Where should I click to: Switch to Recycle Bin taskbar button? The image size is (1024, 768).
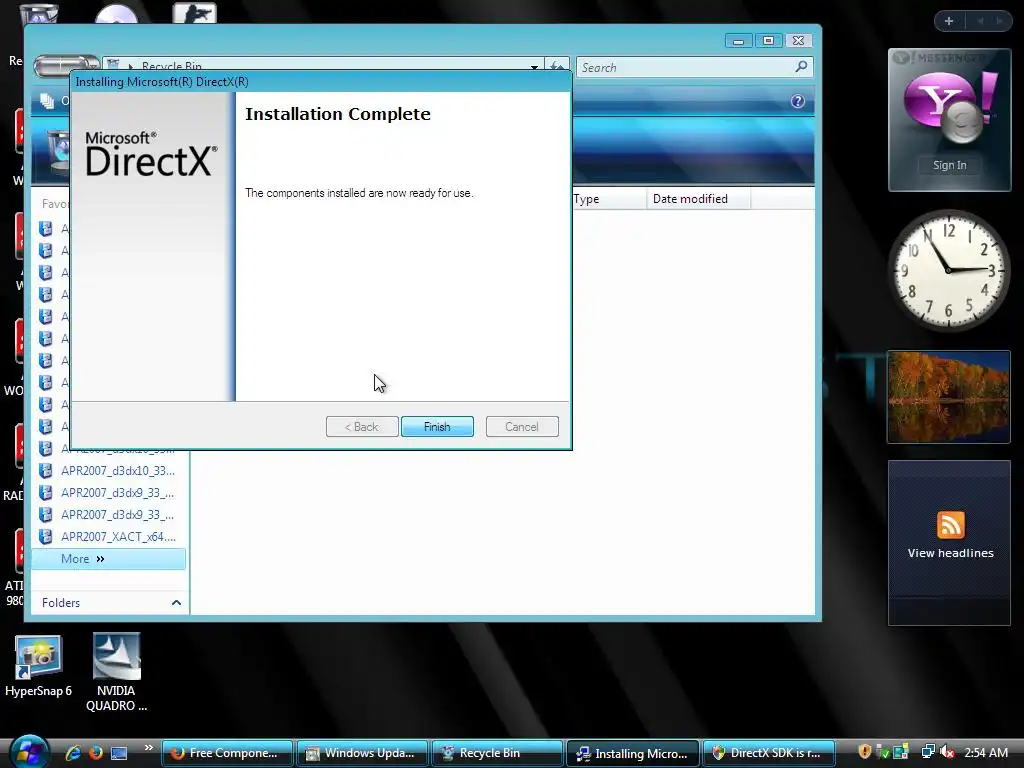[498, 753]
